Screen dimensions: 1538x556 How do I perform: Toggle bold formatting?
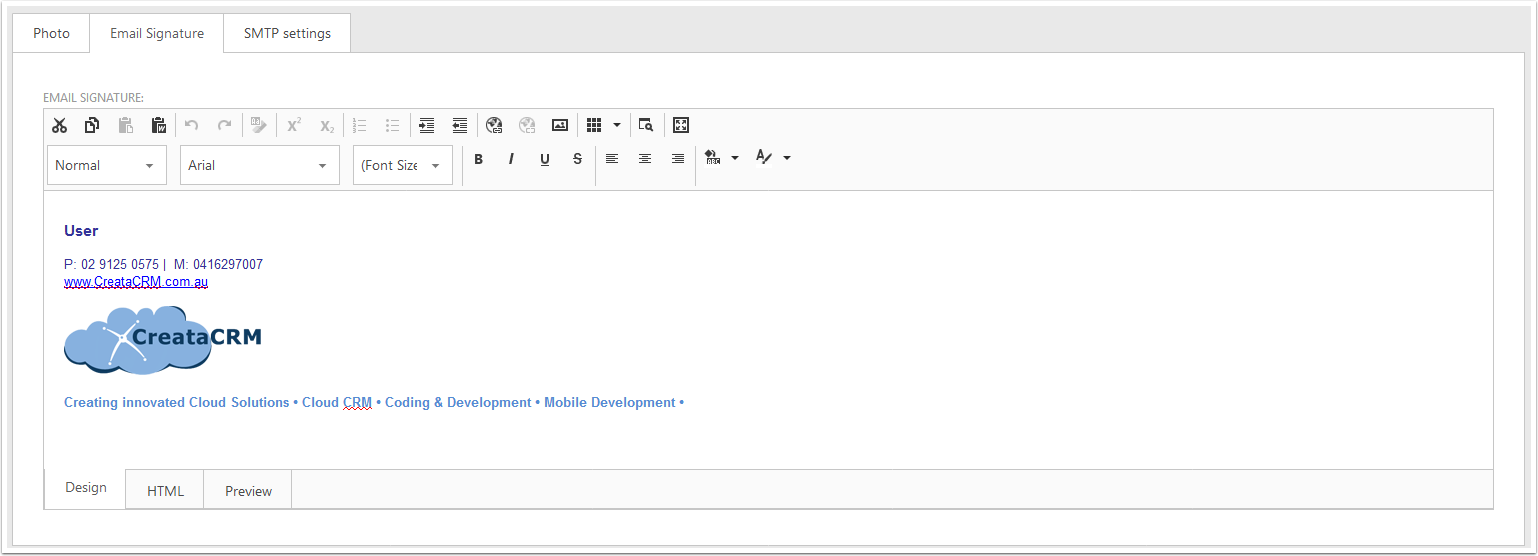tap(479, 159)
